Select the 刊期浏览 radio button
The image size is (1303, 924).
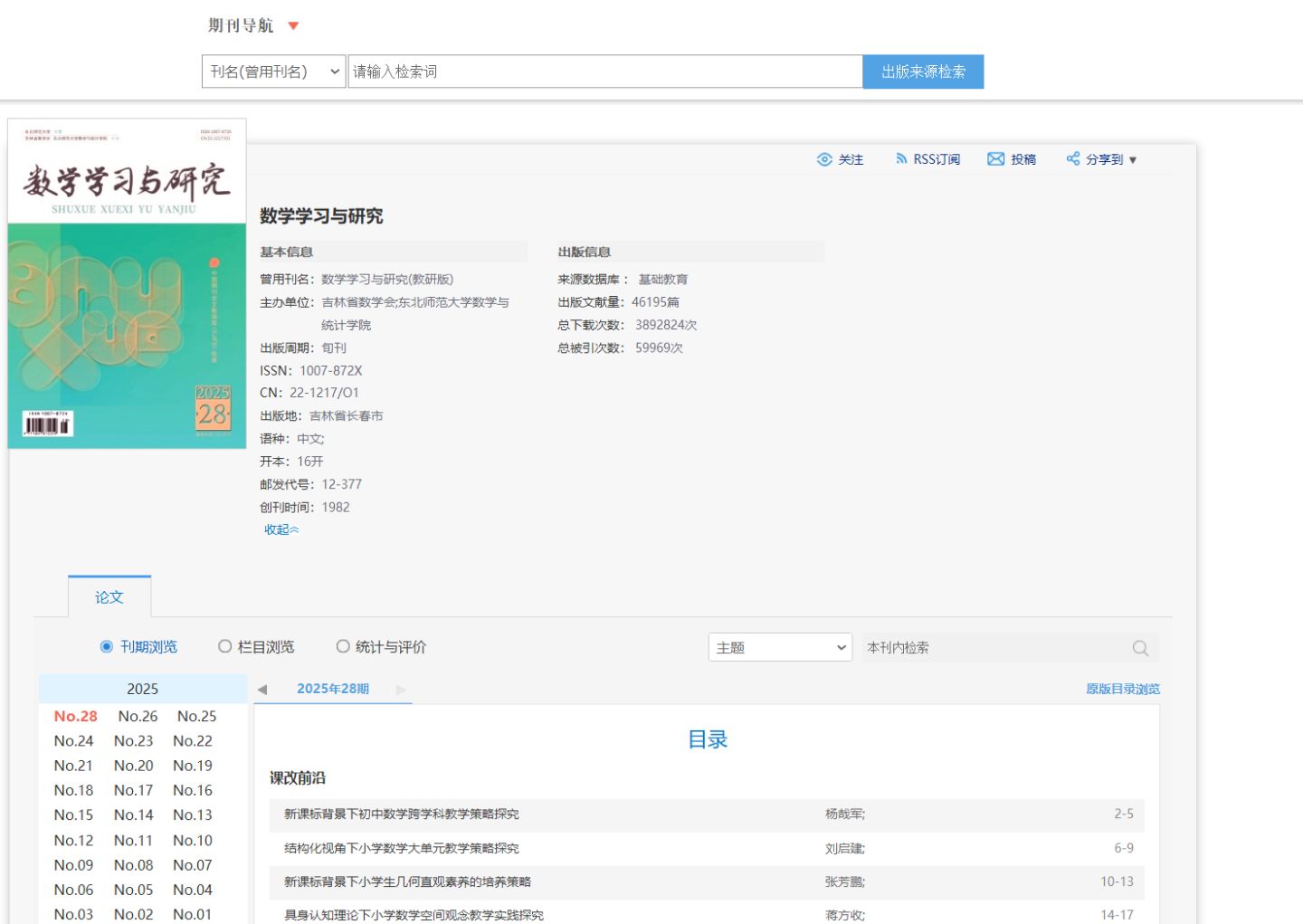pyautogui.click(x=107, y=647)
